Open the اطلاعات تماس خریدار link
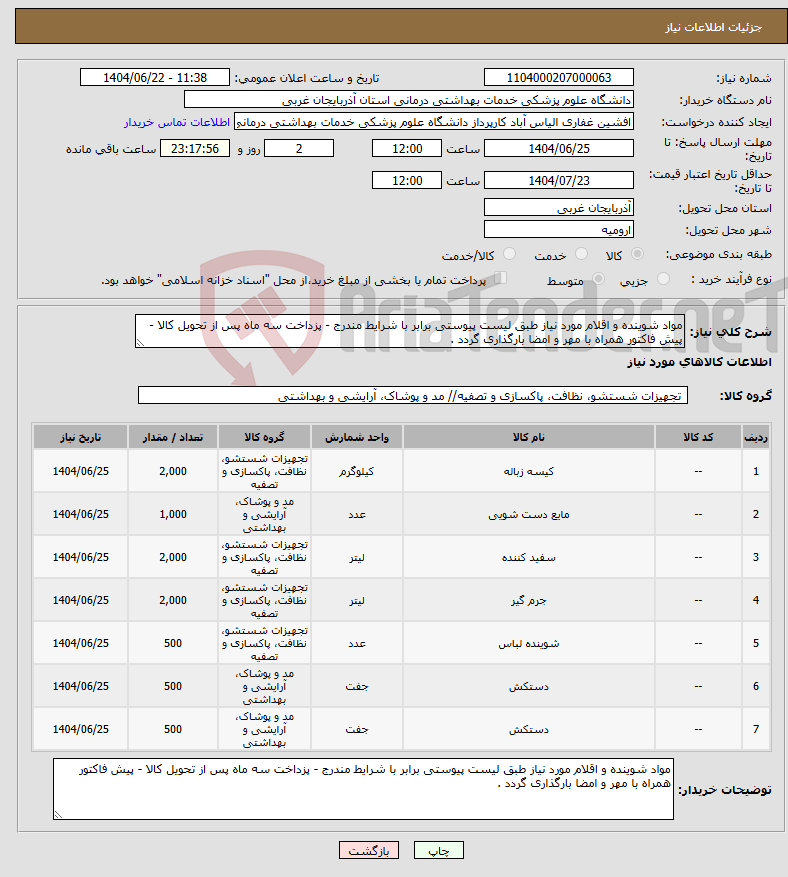 [x=177, y=122]
